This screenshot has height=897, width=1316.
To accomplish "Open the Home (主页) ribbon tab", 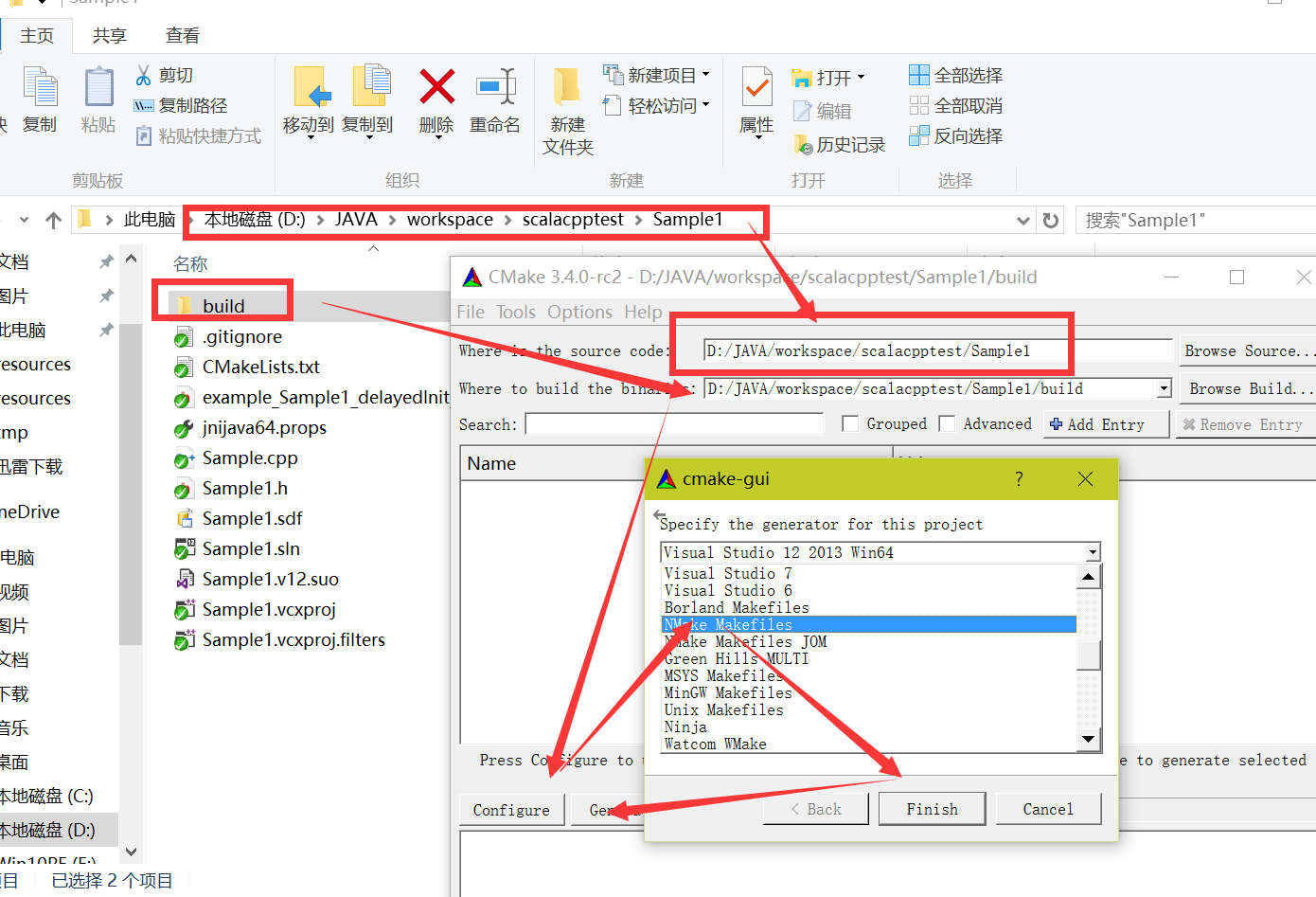I will [x=37, y=35].
